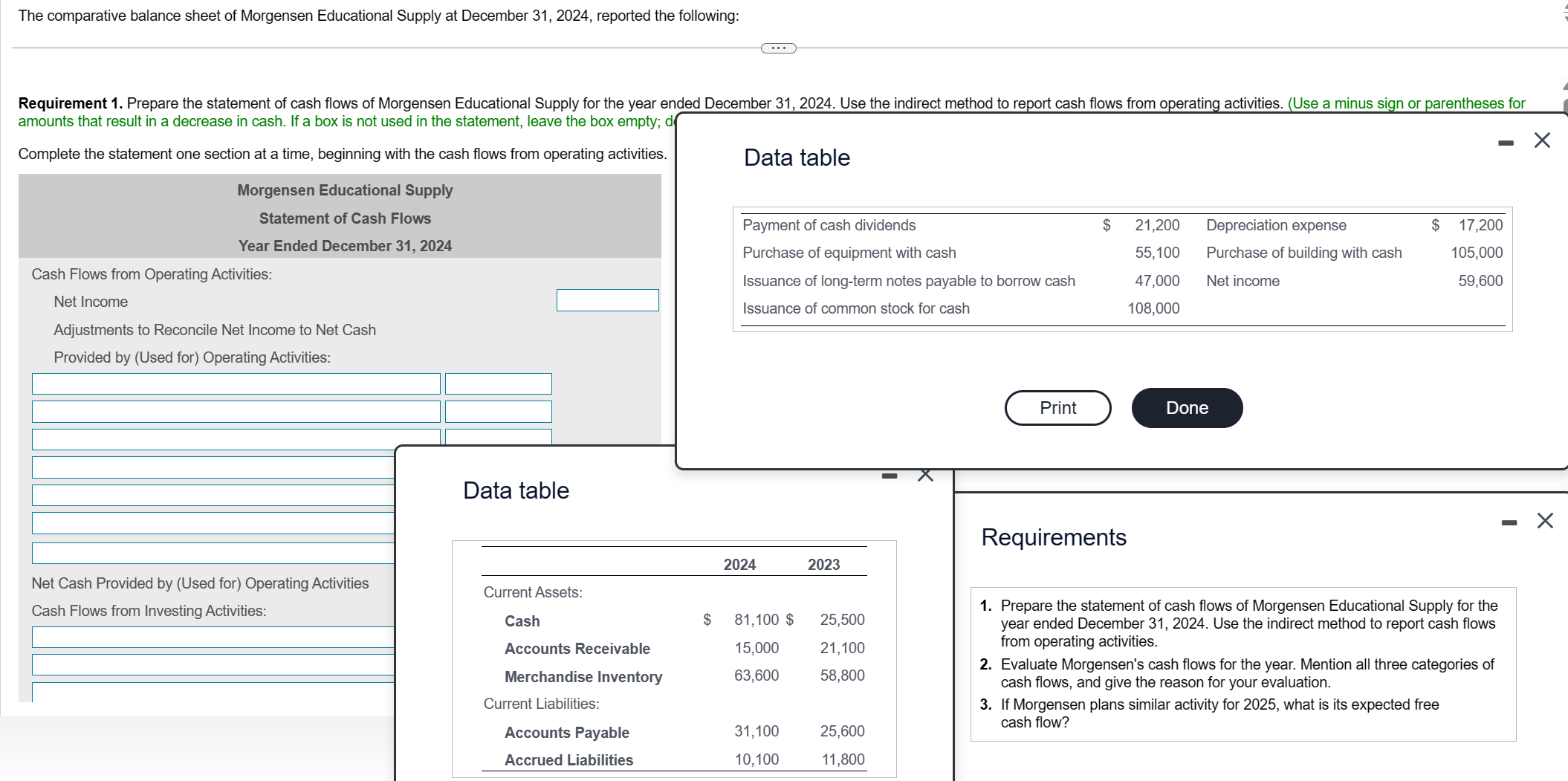Close the lower Data table dialog

924,474
